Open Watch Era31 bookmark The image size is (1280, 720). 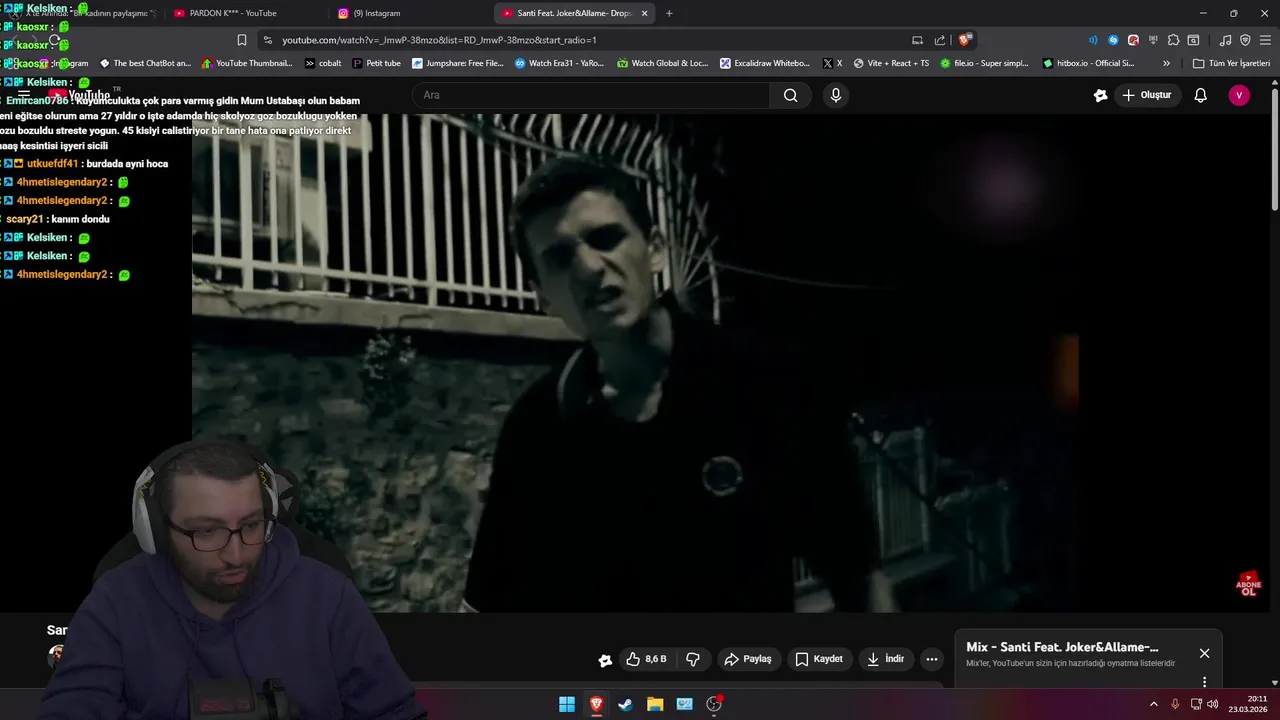(560, 63)
